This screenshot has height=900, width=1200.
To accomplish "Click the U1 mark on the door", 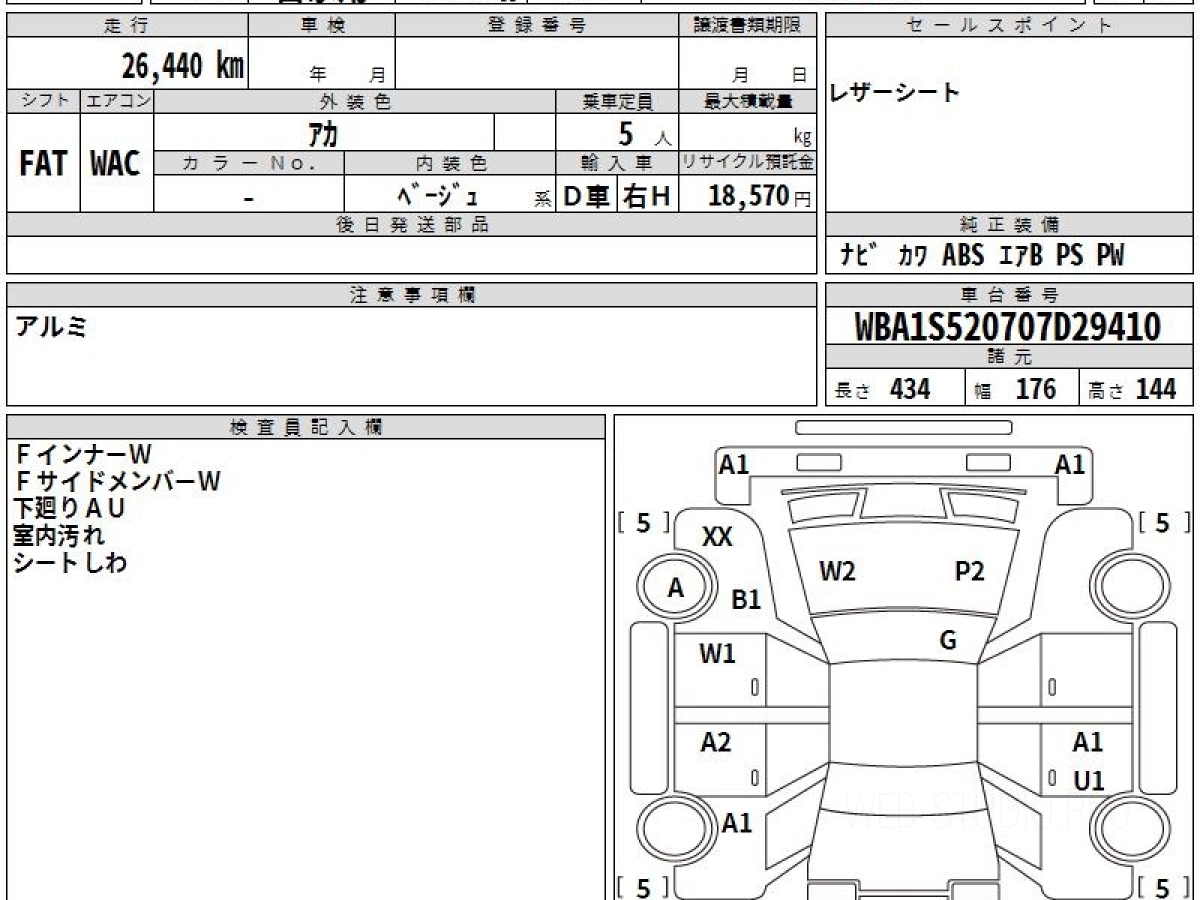I will point(1089,781).
